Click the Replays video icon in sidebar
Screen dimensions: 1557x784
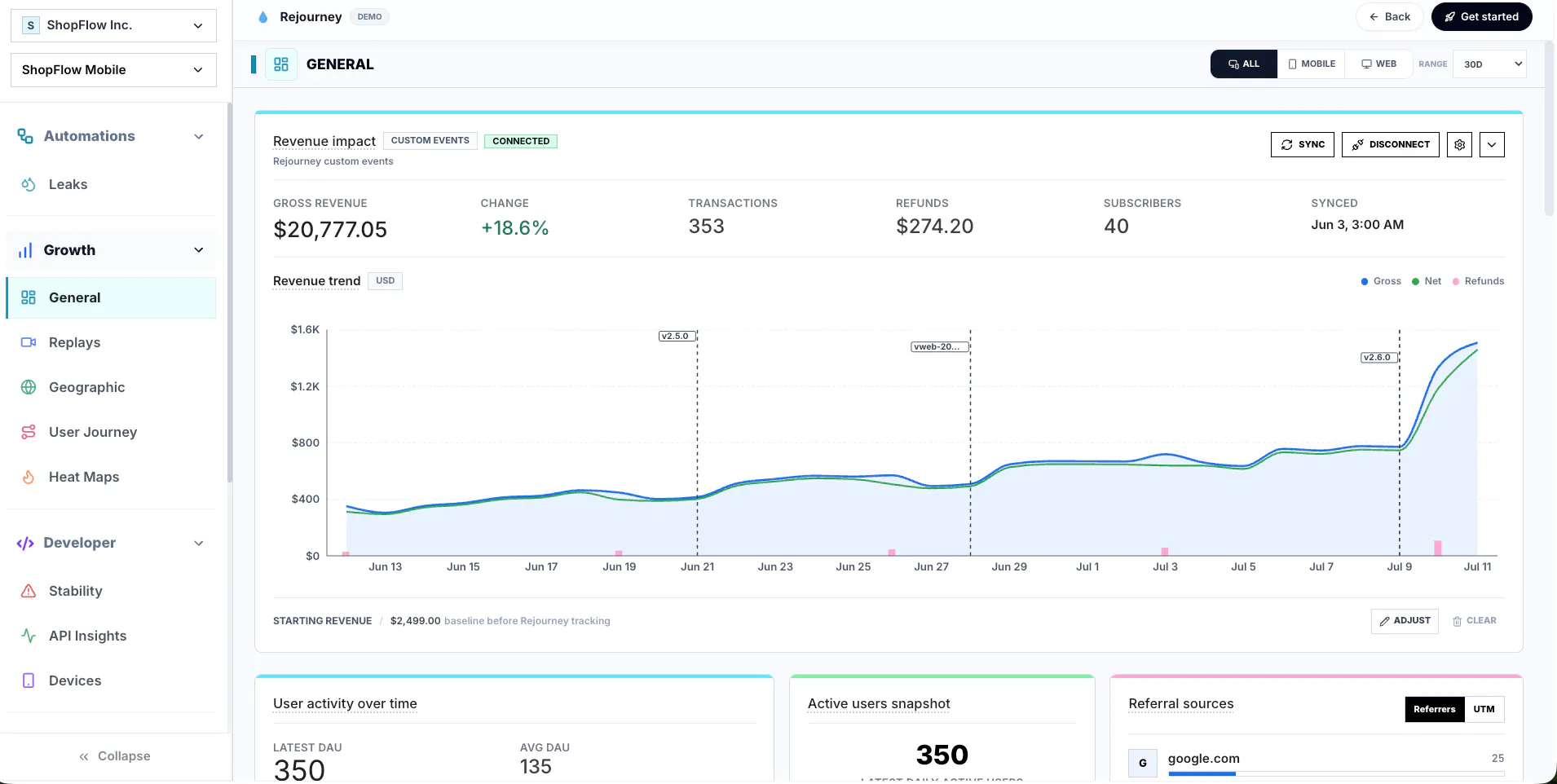29,342
